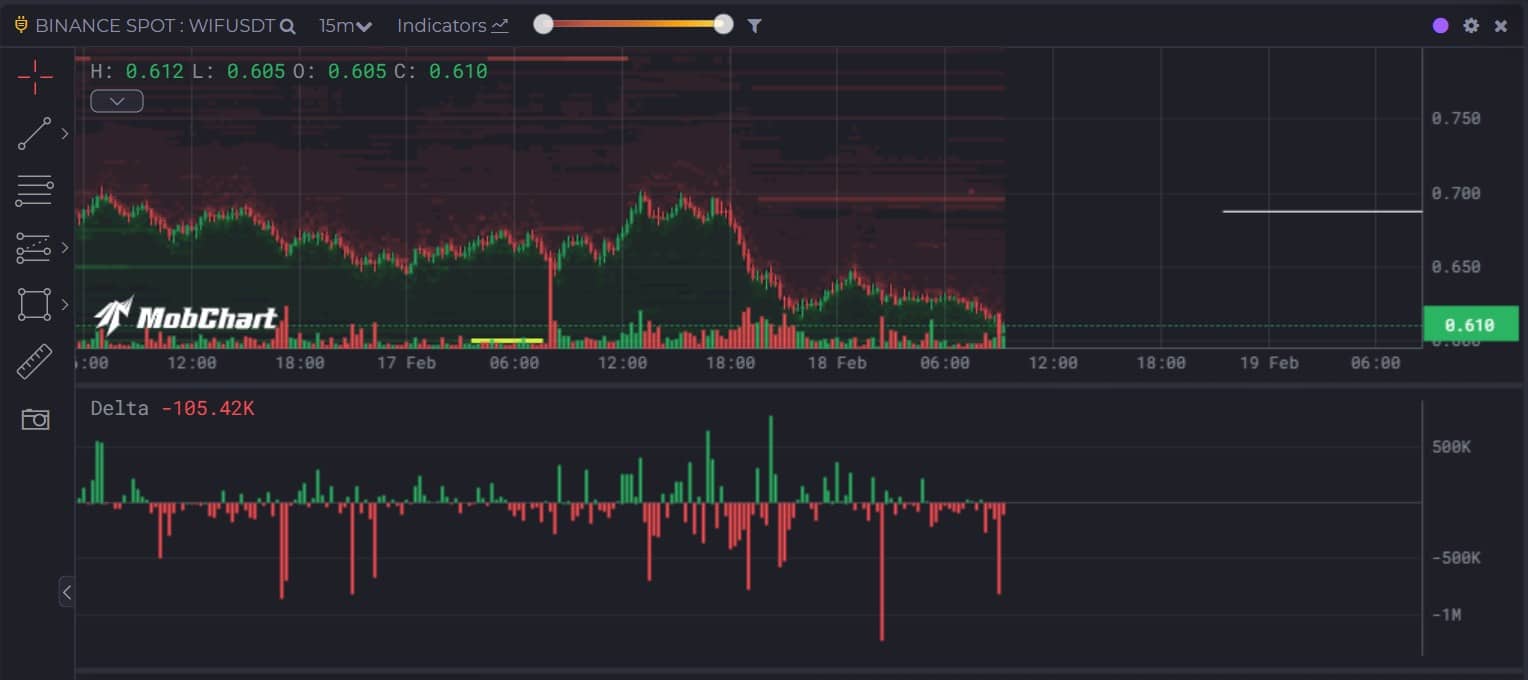The width and height of the screenshot is (1528, 680).
Task: Take a chart snapshot with camera icon
Action: [35, 419]
